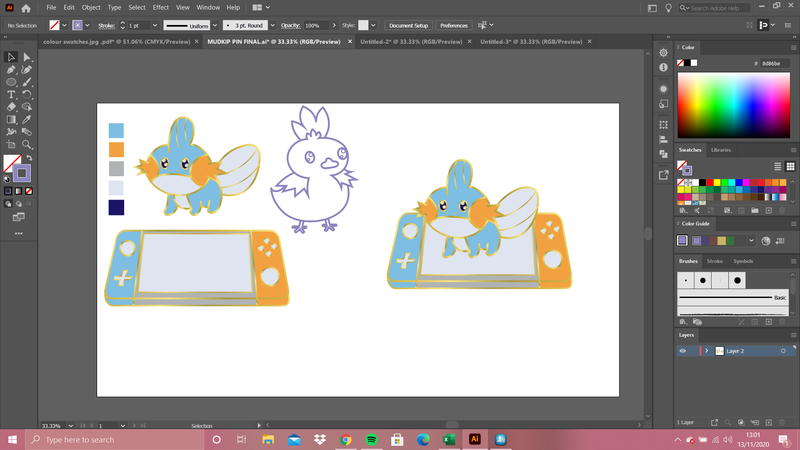Switch Swatches panel to list view
This screenshot has width=800, height=450.
point(778,166)
